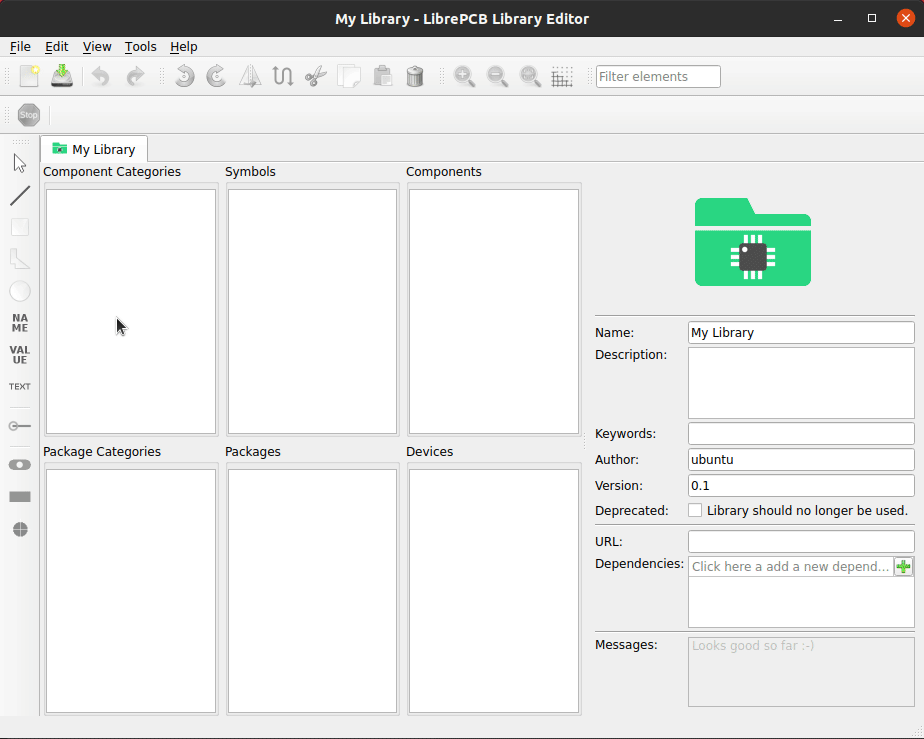Switch to the My Library tab
Screen dimensions: 924x739
click(94, 149)
